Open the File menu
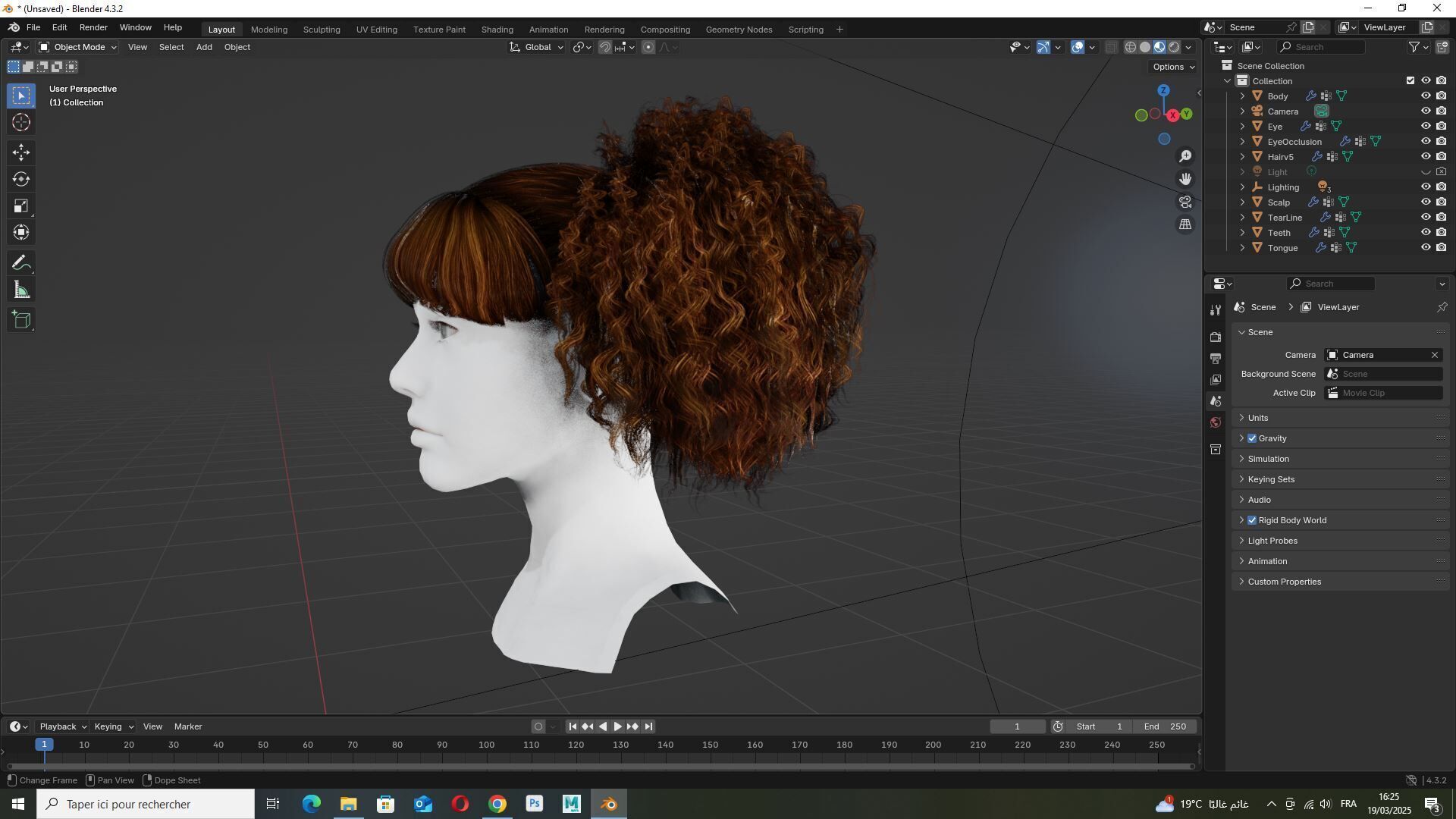The height and width of the screenshot is (819, 1456). tap(33, 27)
